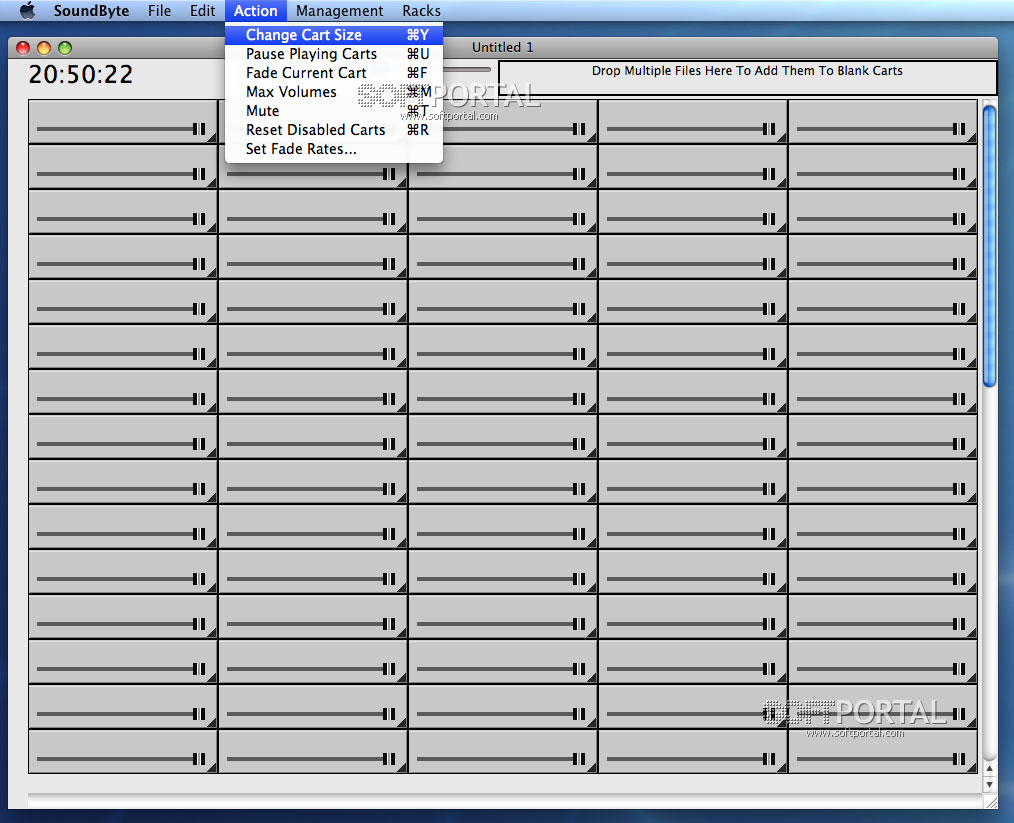Open the Management menu
Screen dimensions: 1014x823
click(340, 11)
